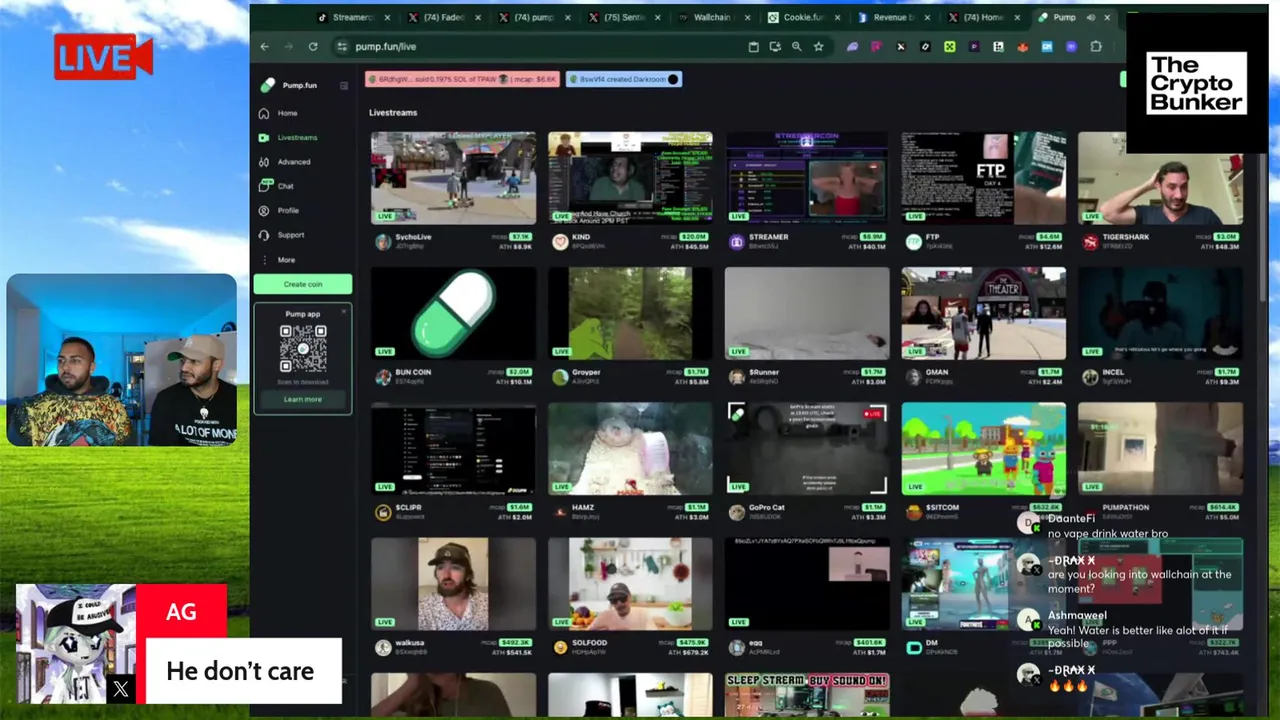The height and width of the screenshot is (720, 1280).
Task: Close the Wallchain browser tab
Action: click(x=747, y=17)
